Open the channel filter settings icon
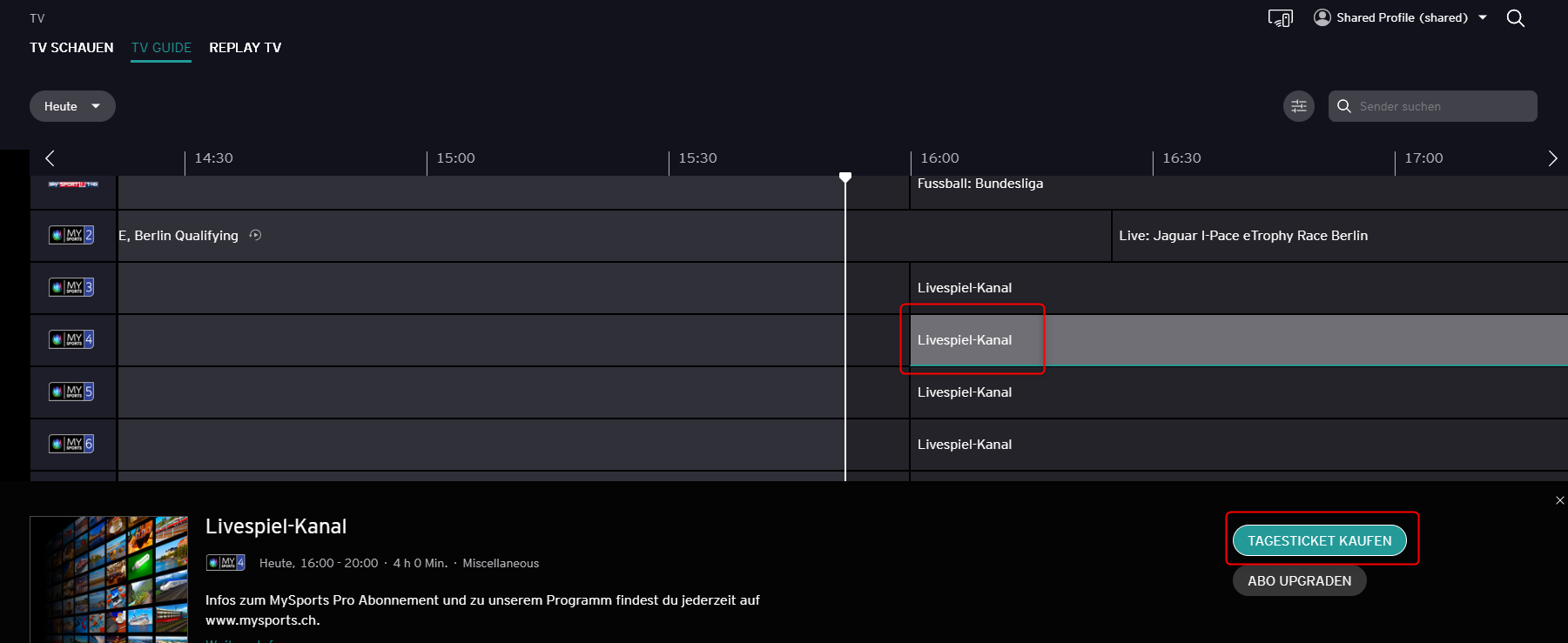The width and height of the screenshot is (1568, 643). click(x=1298, y=106)
